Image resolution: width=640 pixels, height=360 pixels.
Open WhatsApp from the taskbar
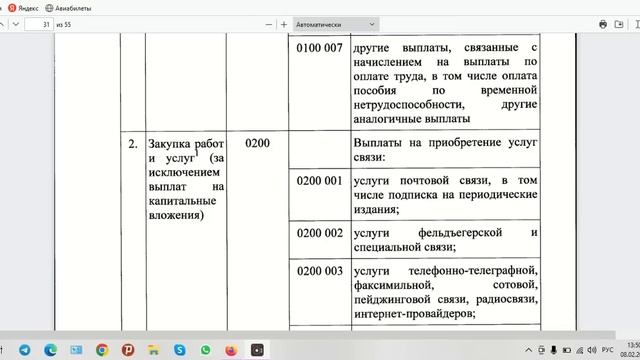click(x=205, y=350)
